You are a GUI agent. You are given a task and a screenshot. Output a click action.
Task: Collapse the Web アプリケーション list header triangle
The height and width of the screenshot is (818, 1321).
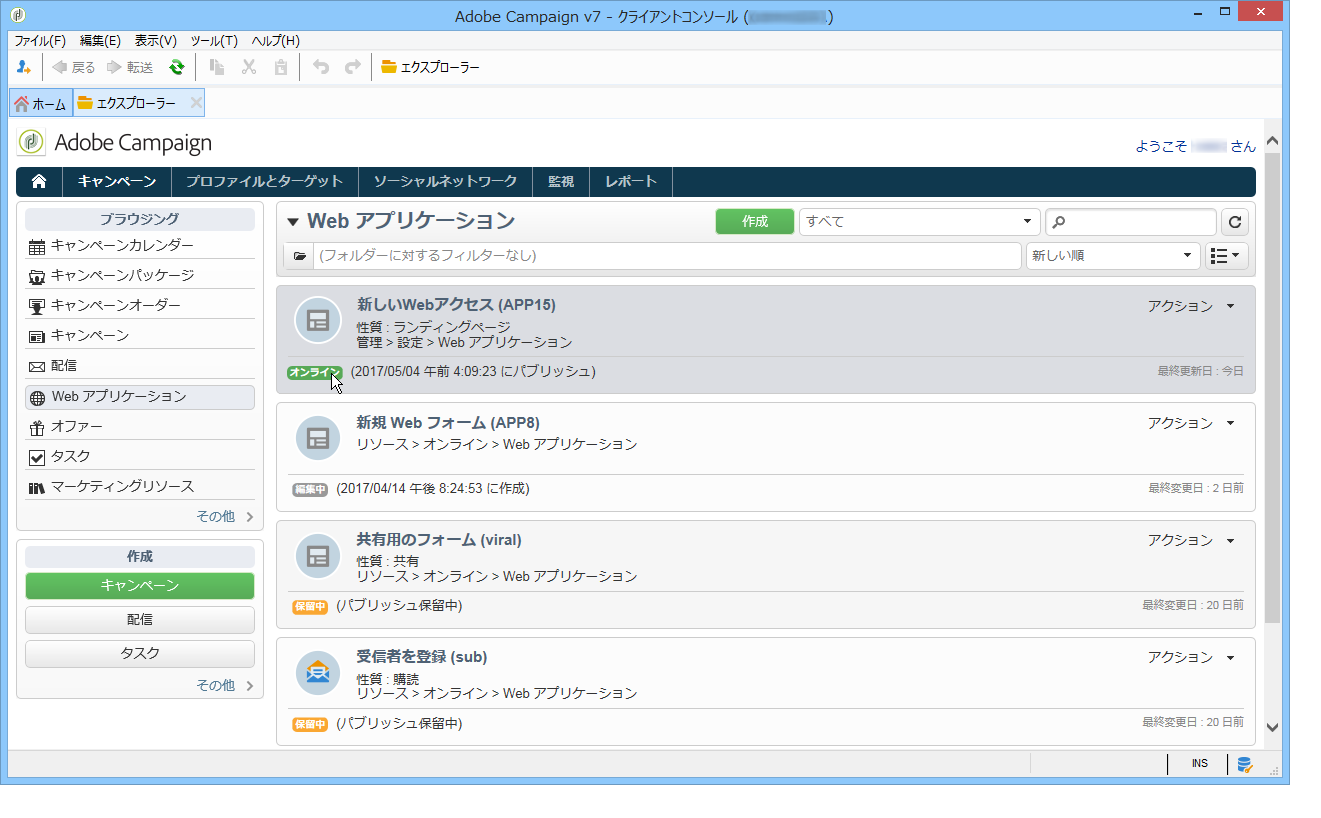click(x=292, y=222)
